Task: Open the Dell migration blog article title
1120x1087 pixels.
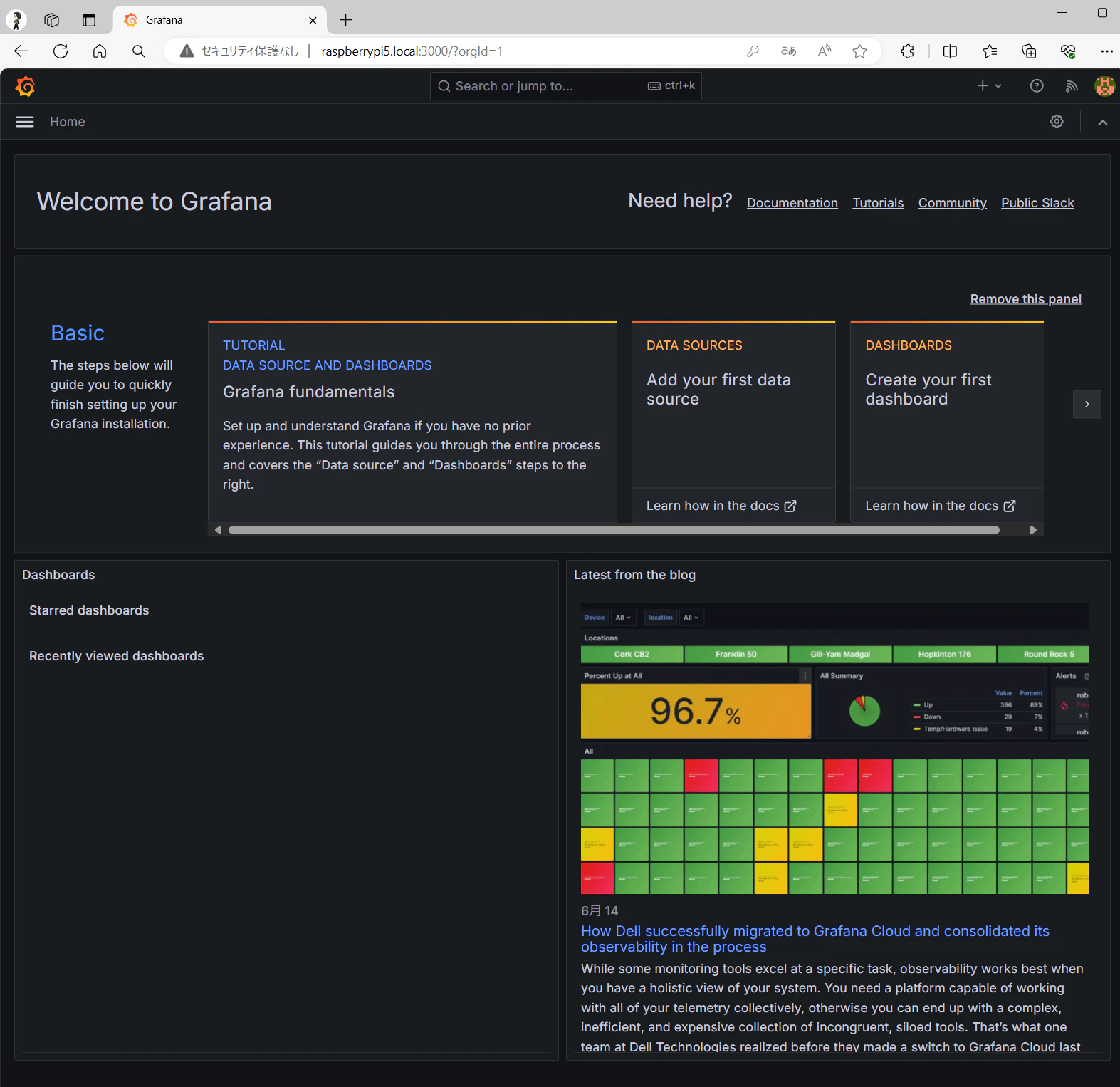Action: pos(815,939)
